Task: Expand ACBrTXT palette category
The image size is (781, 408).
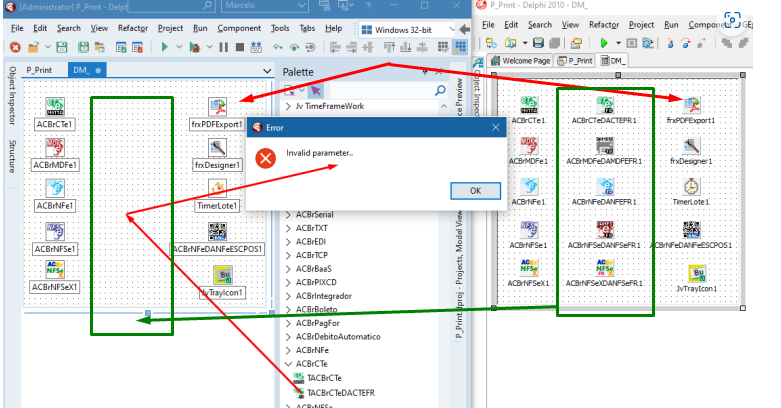Action: click(x=288, y=228)
